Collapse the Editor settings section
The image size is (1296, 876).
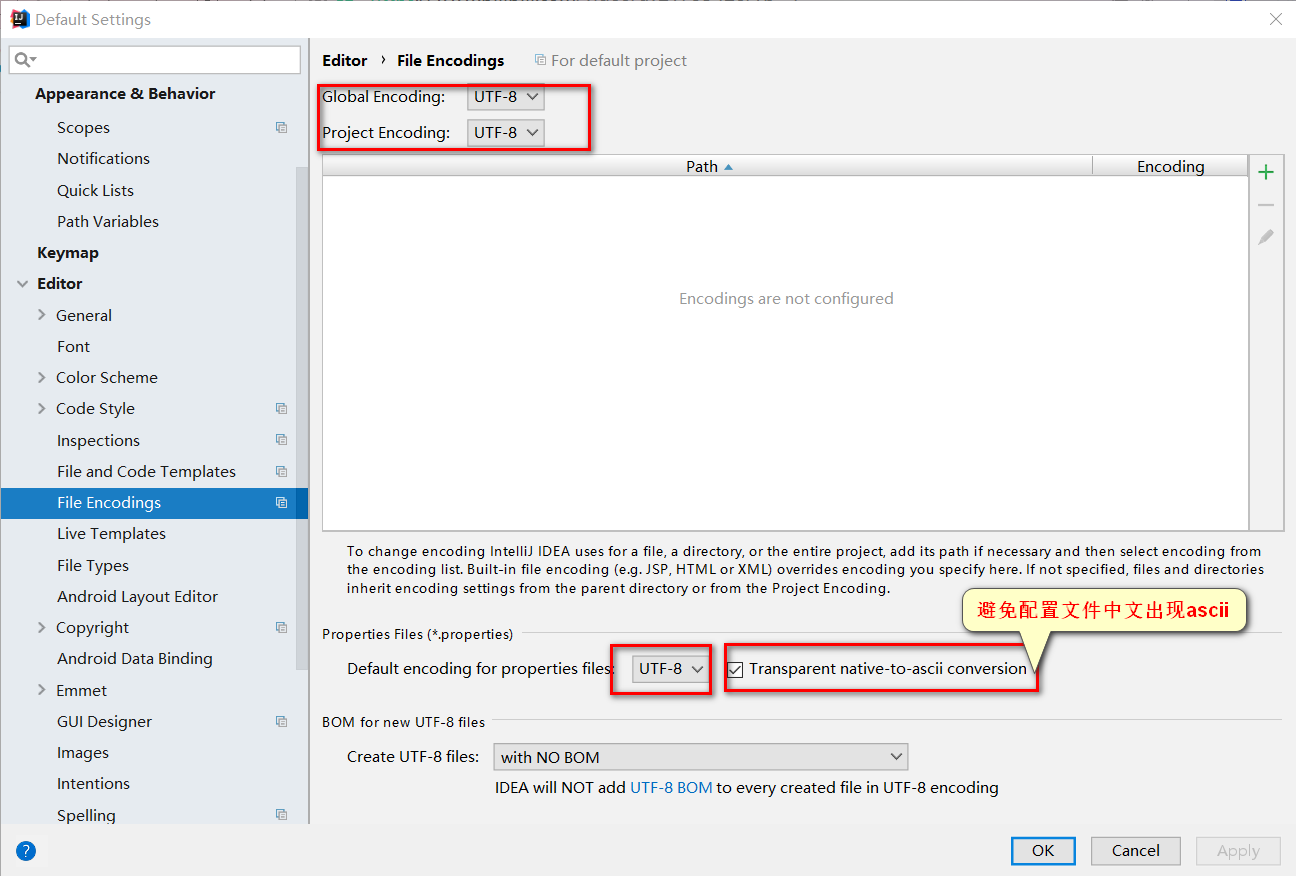click(x=22, y=284)
